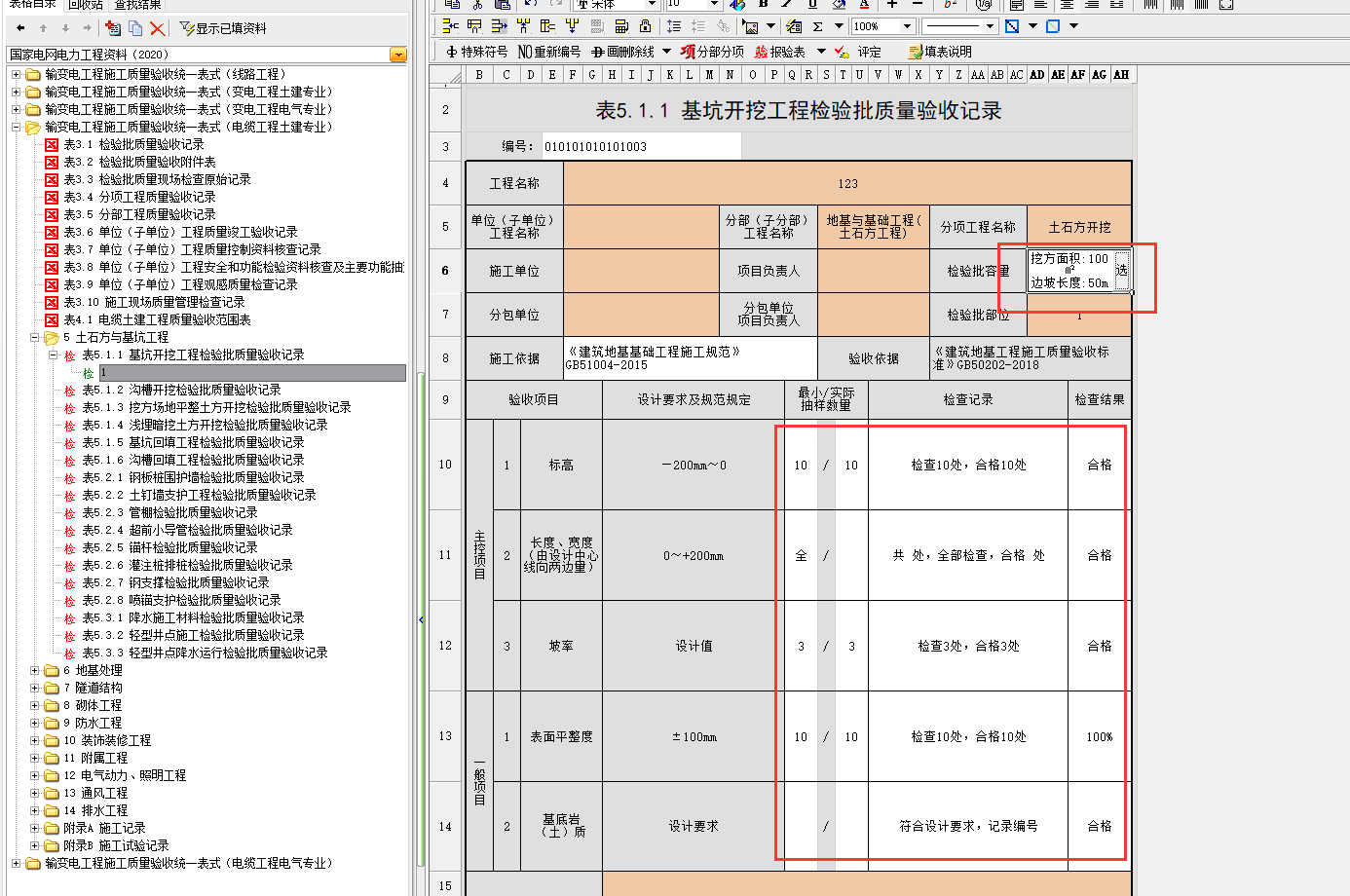Collapse the 5 土石方与基坑工程 folder

[x=34, y=337]
